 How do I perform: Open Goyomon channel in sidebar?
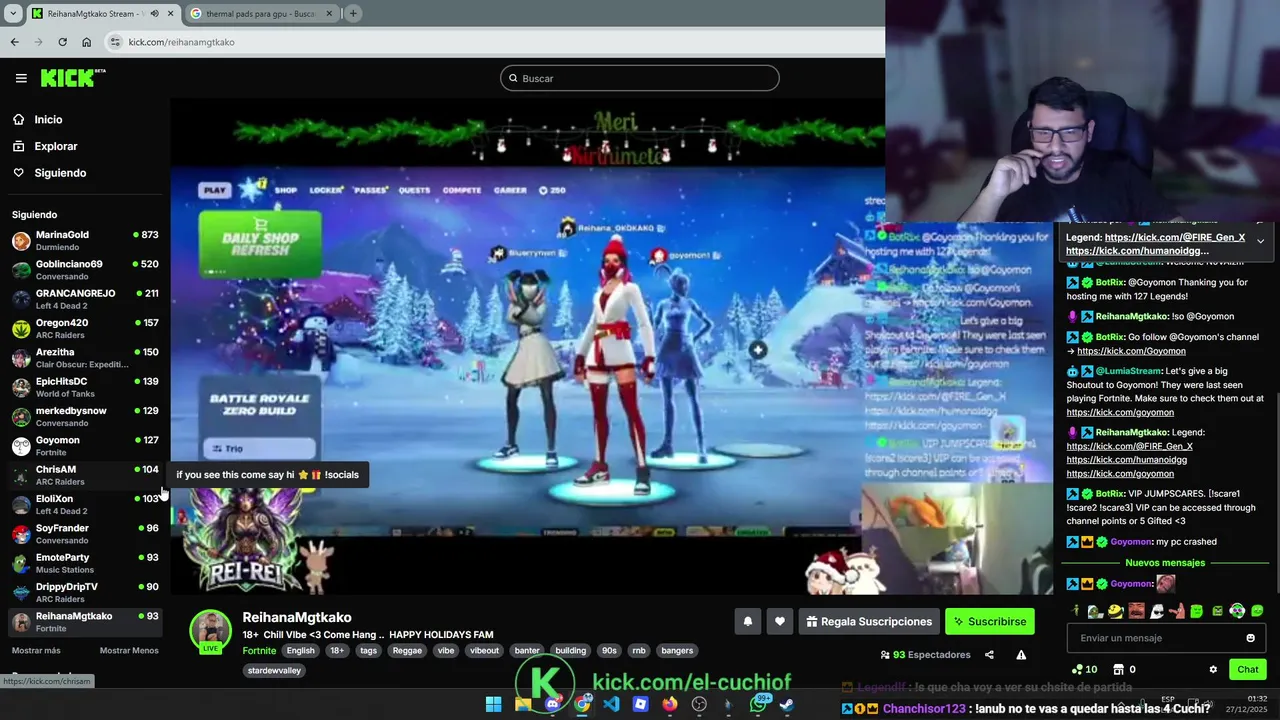pos(85,446)
